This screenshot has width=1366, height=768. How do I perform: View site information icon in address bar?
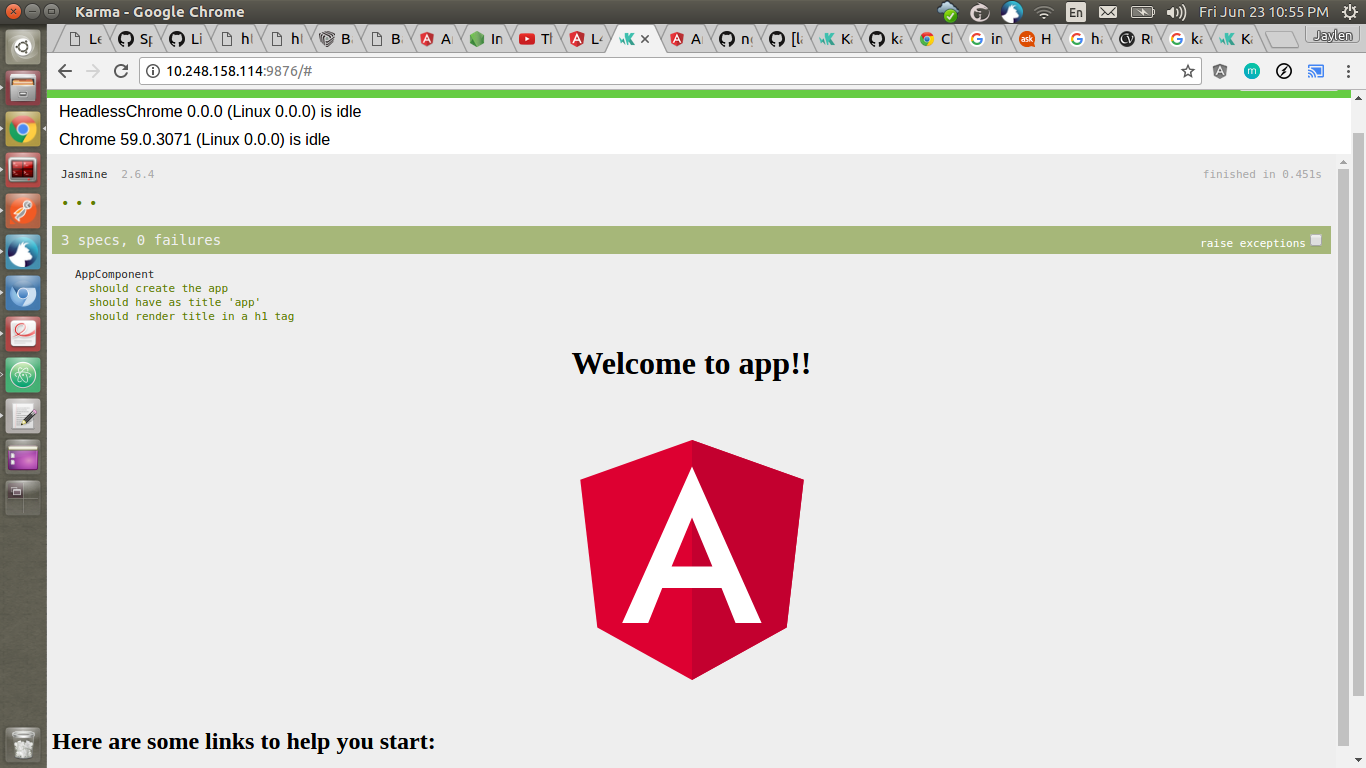point(153,71)
